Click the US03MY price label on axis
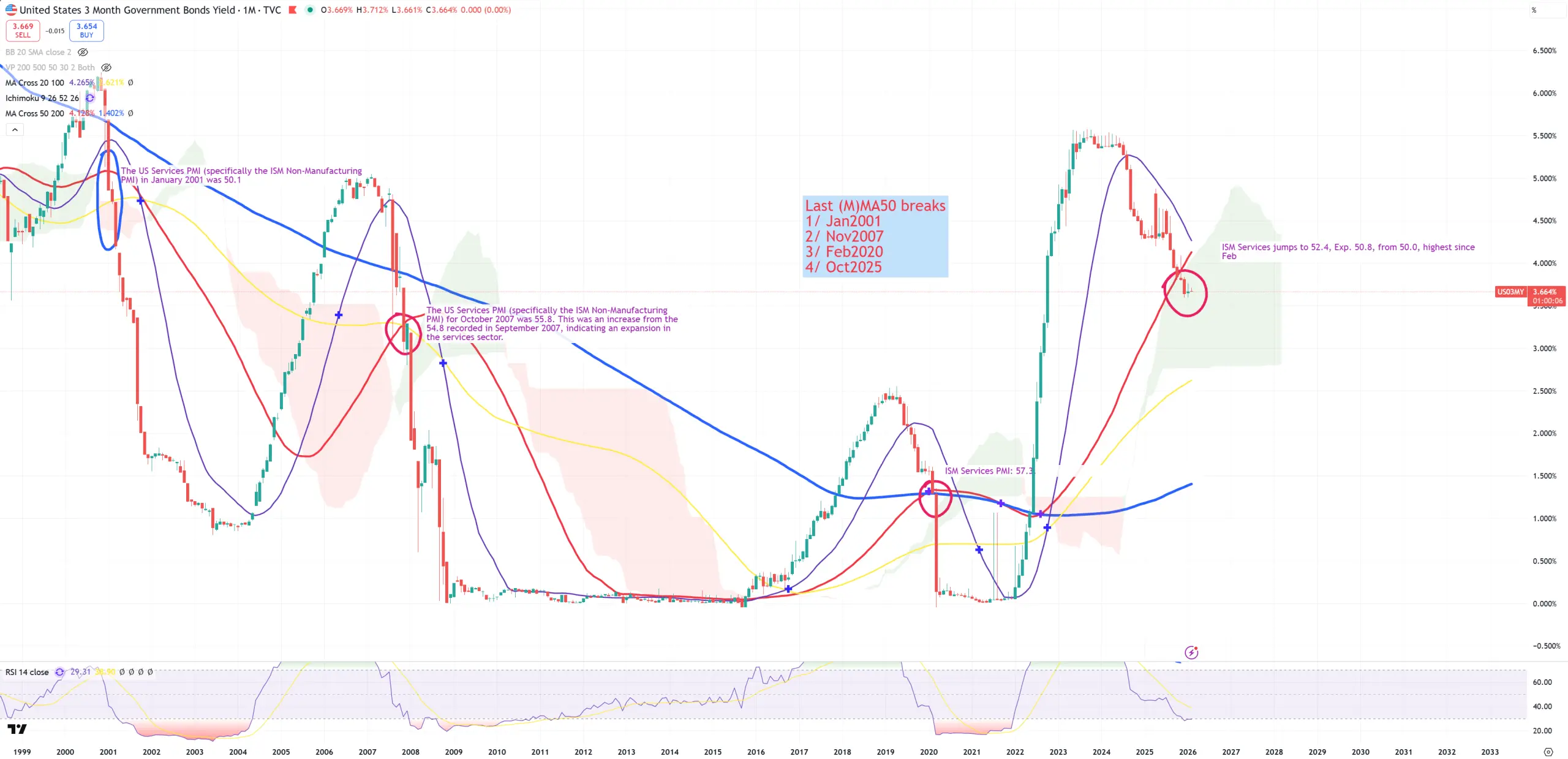 [x=1510, y=292]
